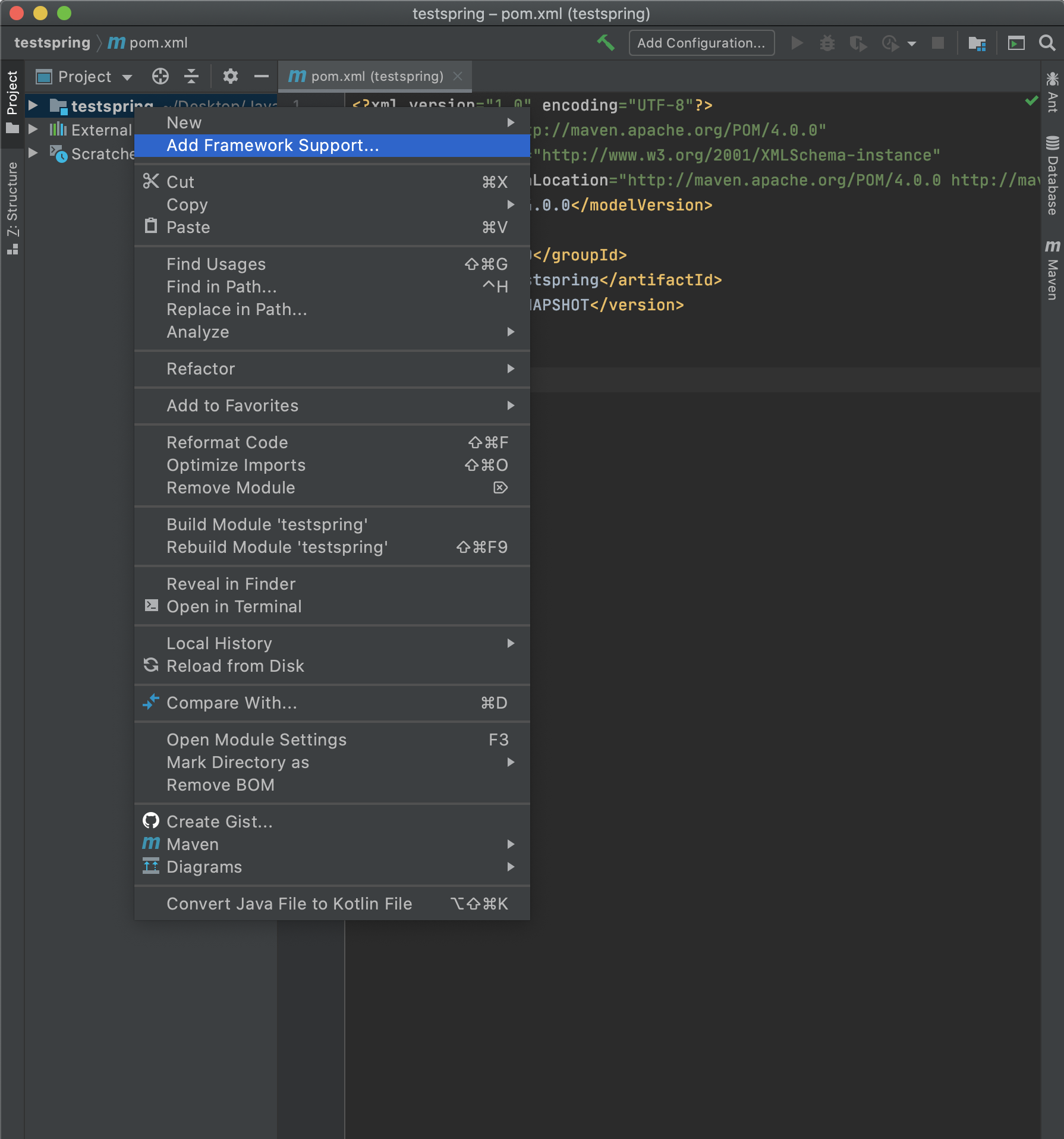Screen dimensions: 1064x1139
Task: Click the Locate/Select Opened File crosshair icon
Action: [x=160, y=76]
